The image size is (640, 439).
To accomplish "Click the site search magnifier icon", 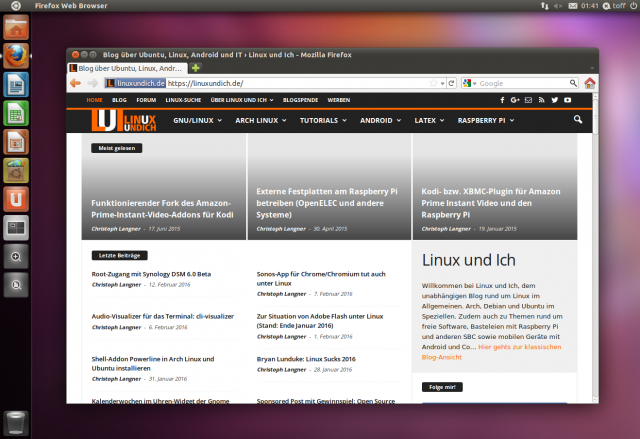I will [x=578, y=121].
